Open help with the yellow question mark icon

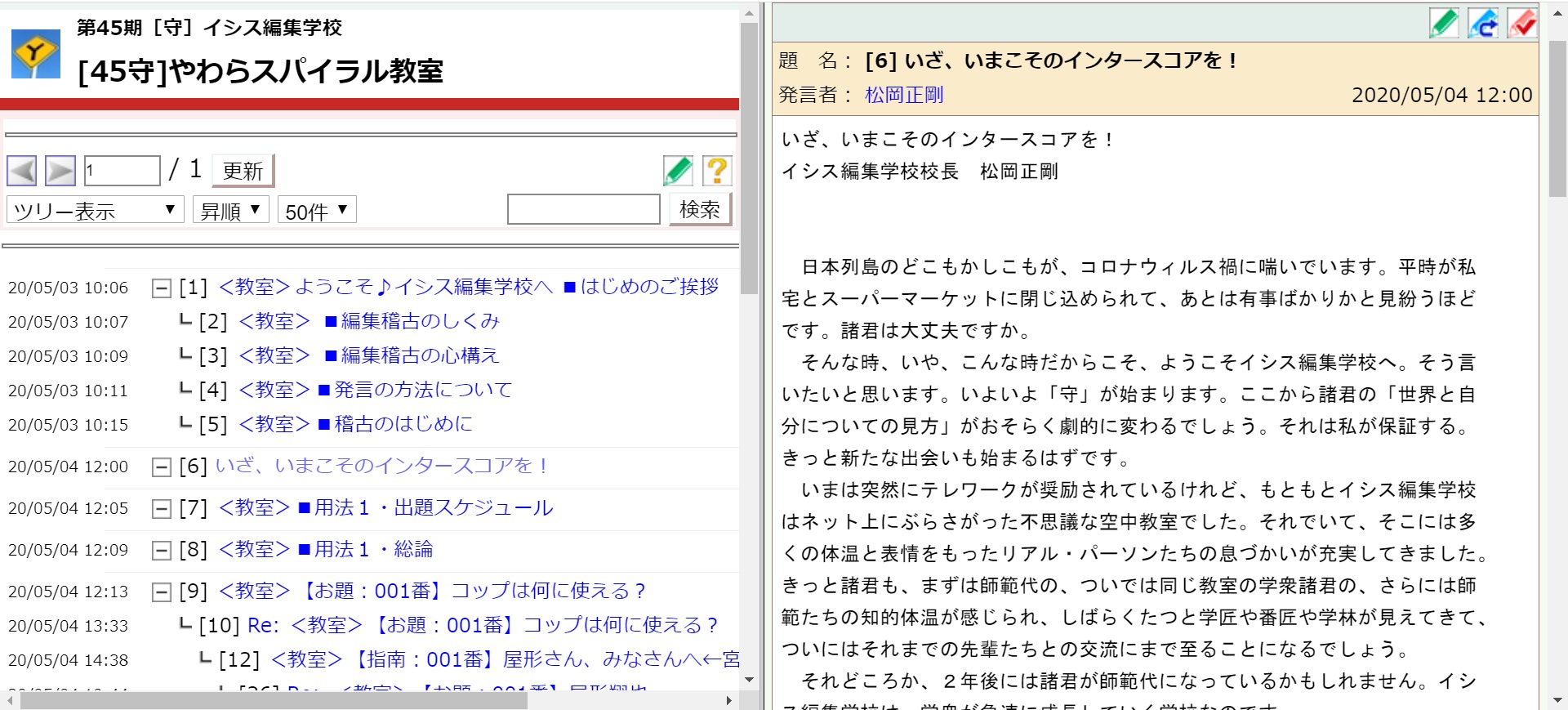(717, 171)
